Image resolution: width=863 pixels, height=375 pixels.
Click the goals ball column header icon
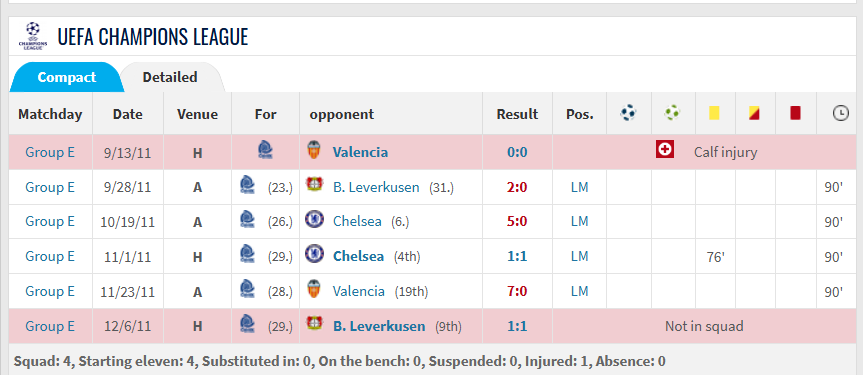pos(628,113)
